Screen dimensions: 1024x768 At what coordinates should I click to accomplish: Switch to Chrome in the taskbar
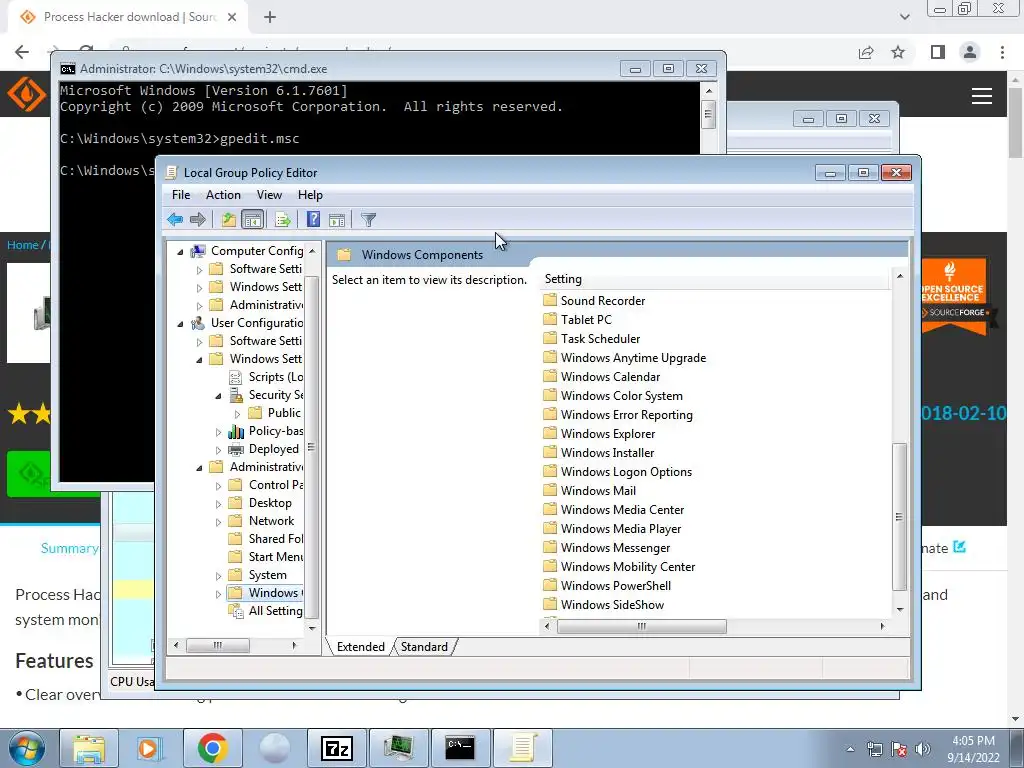[x=212, y=748]
